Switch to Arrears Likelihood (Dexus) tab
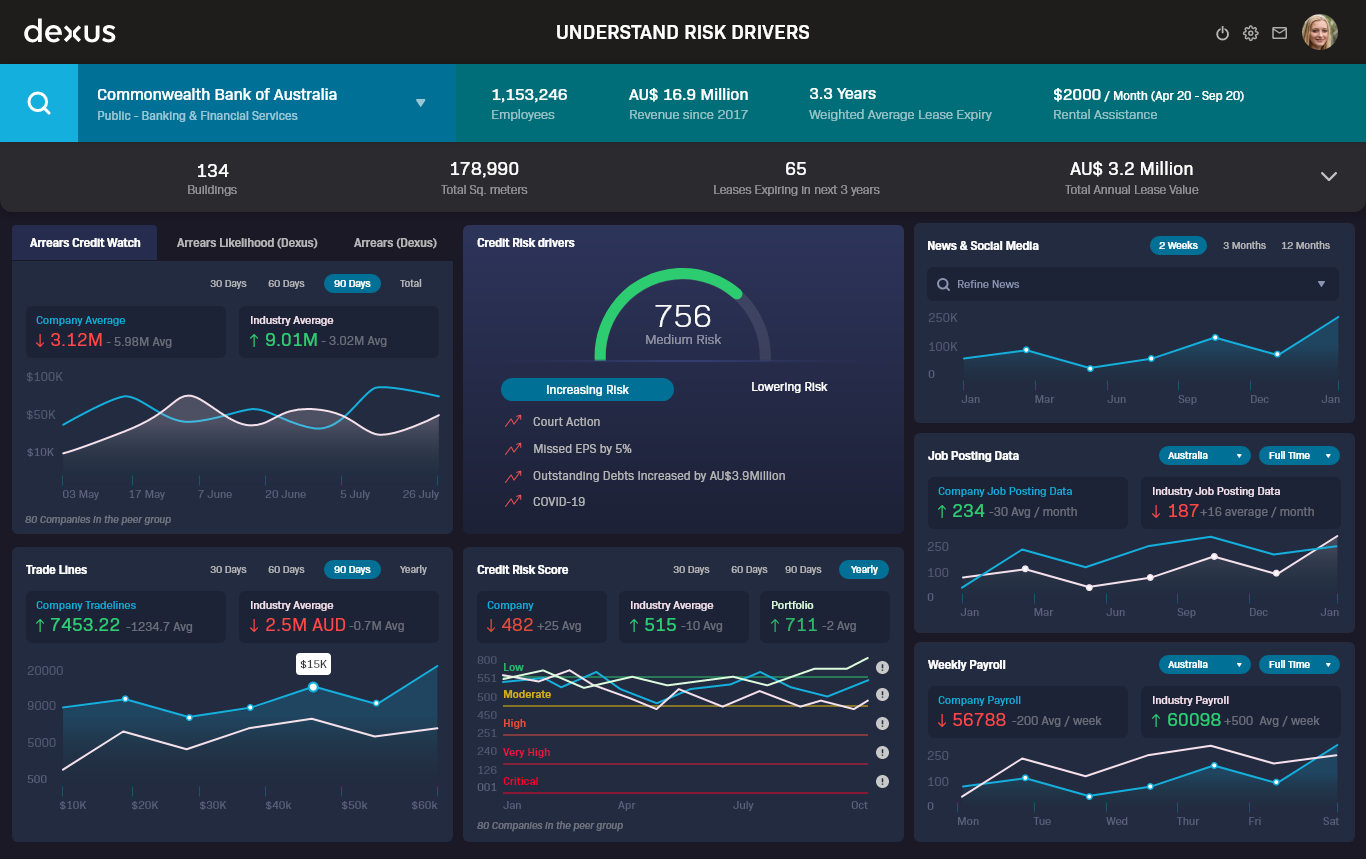Screen dimensions: 1366x859 247,242
